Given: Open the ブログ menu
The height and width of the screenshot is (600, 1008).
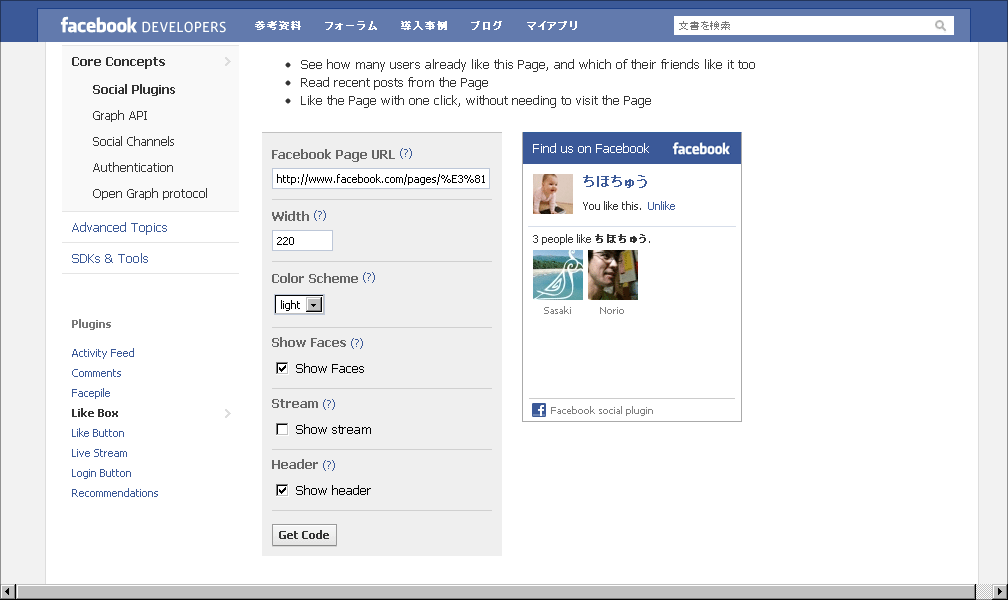Looking at the screenshot, I should [x=486, y=26].
